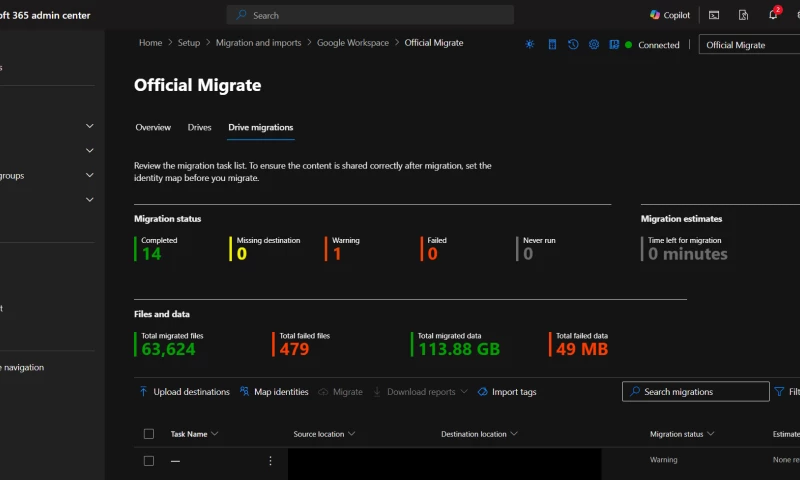Click the 'Filt' filter button label
800x480 pixels.
794,392
